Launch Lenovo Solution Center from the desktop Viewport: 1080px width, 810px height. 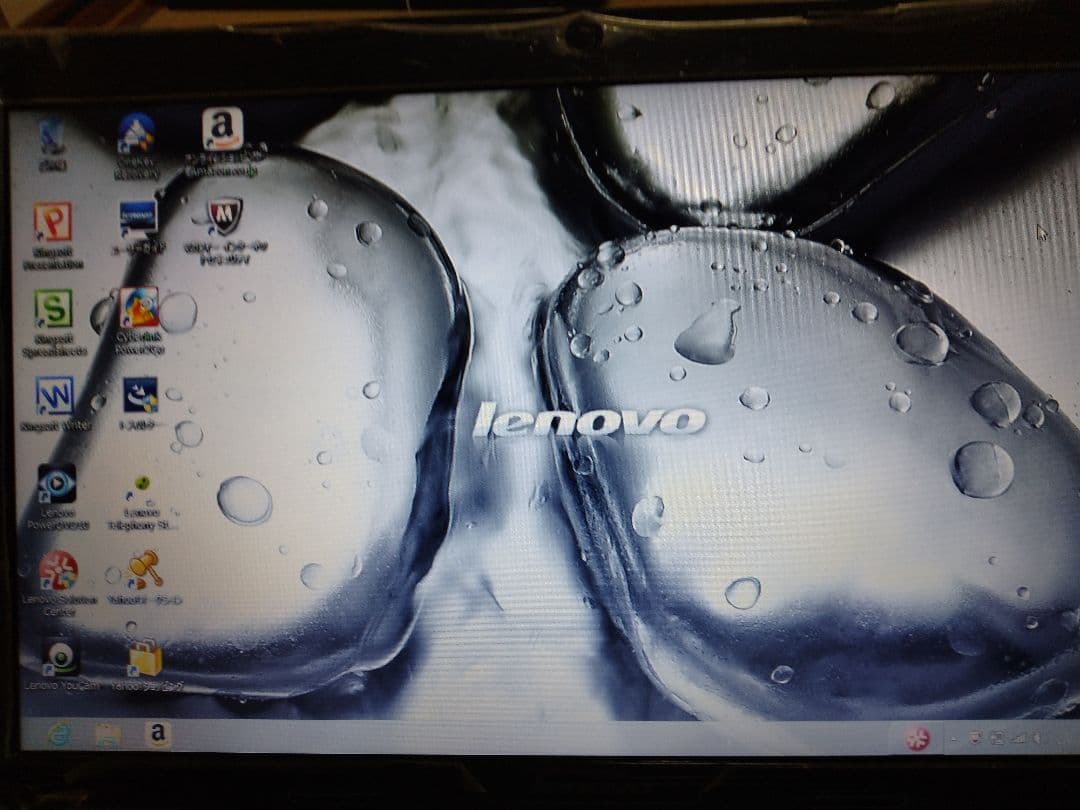point(59,583)
